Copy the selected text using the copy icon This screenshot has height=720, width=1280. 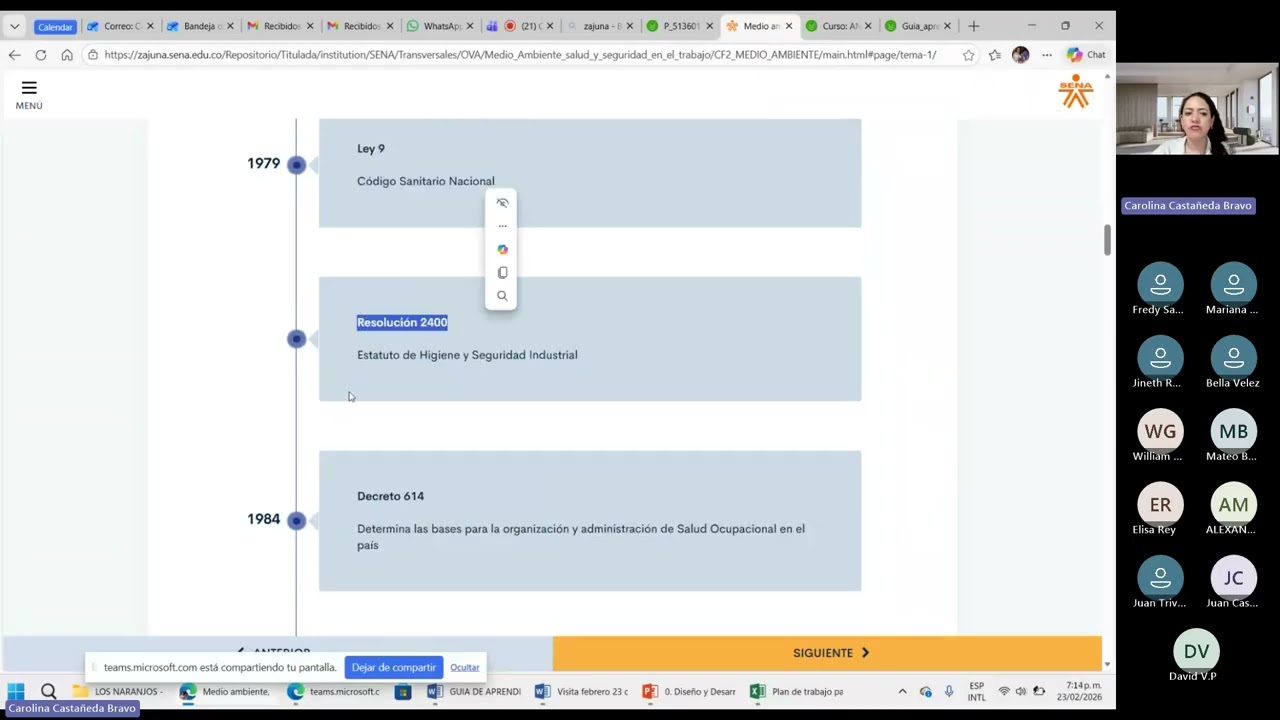[x=502, y=272]
